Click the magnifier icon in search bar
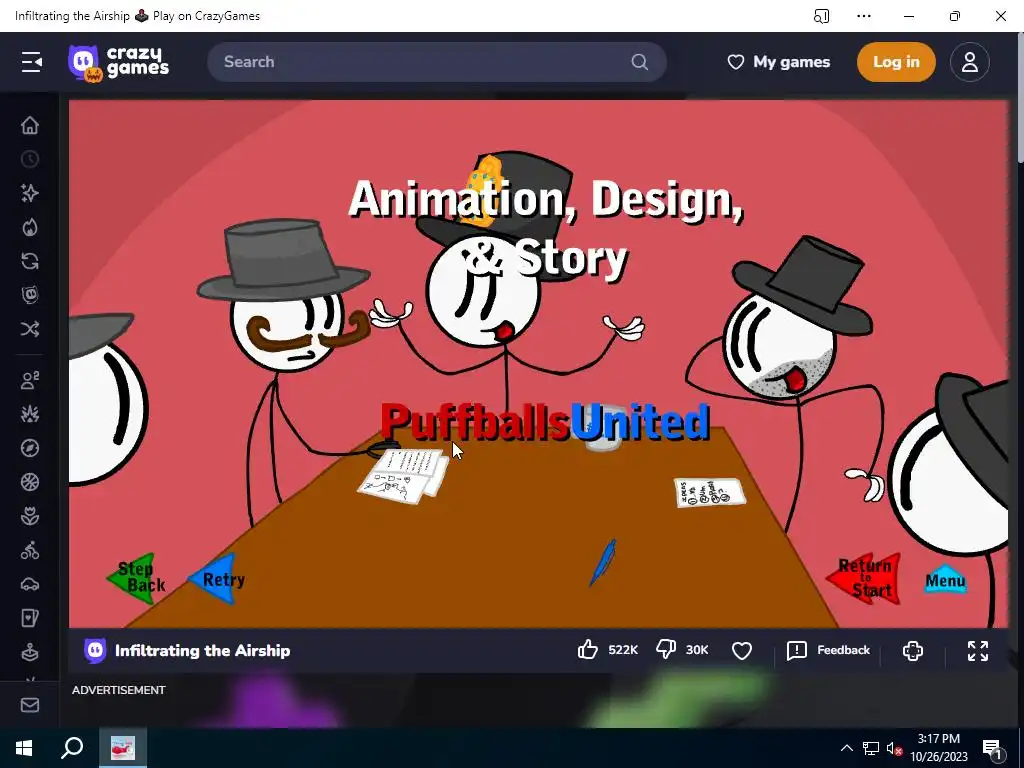Viewport: 1024px width, 768px height. pyautogui.click(x=639, y=62)
